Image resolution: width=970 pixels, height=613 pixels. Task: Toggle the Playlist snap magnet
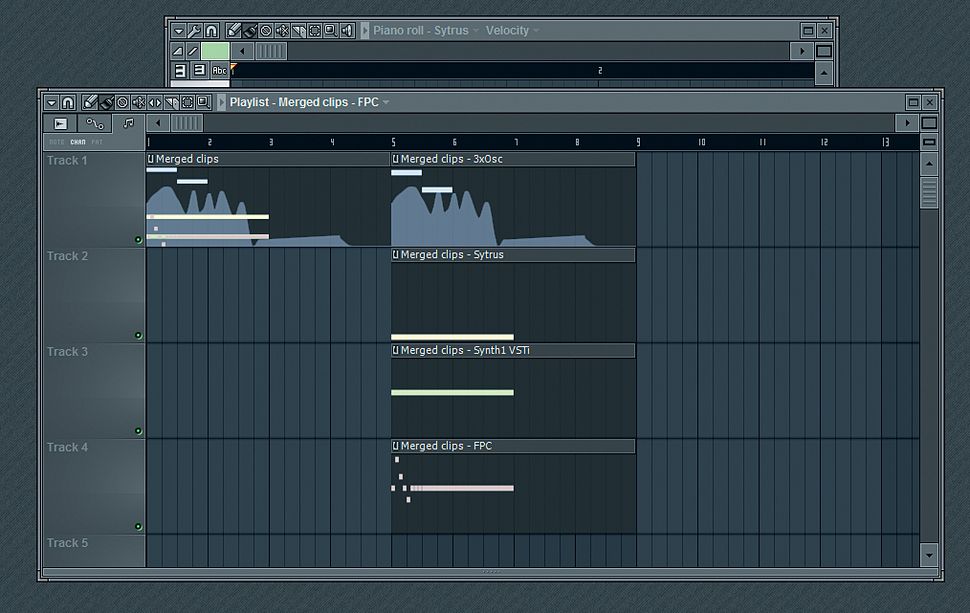(x=68, y=102)
